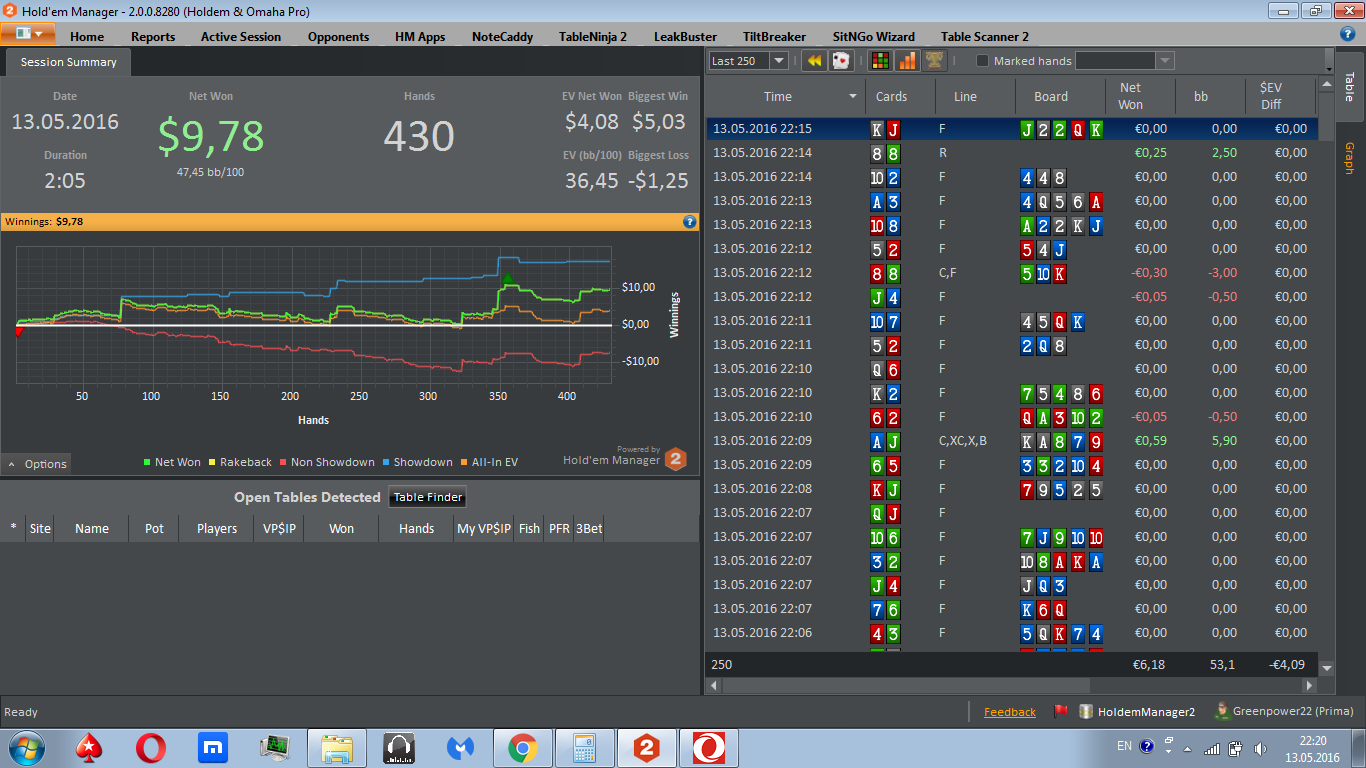Click the help icon on Winnings bar

pos(689,222)
